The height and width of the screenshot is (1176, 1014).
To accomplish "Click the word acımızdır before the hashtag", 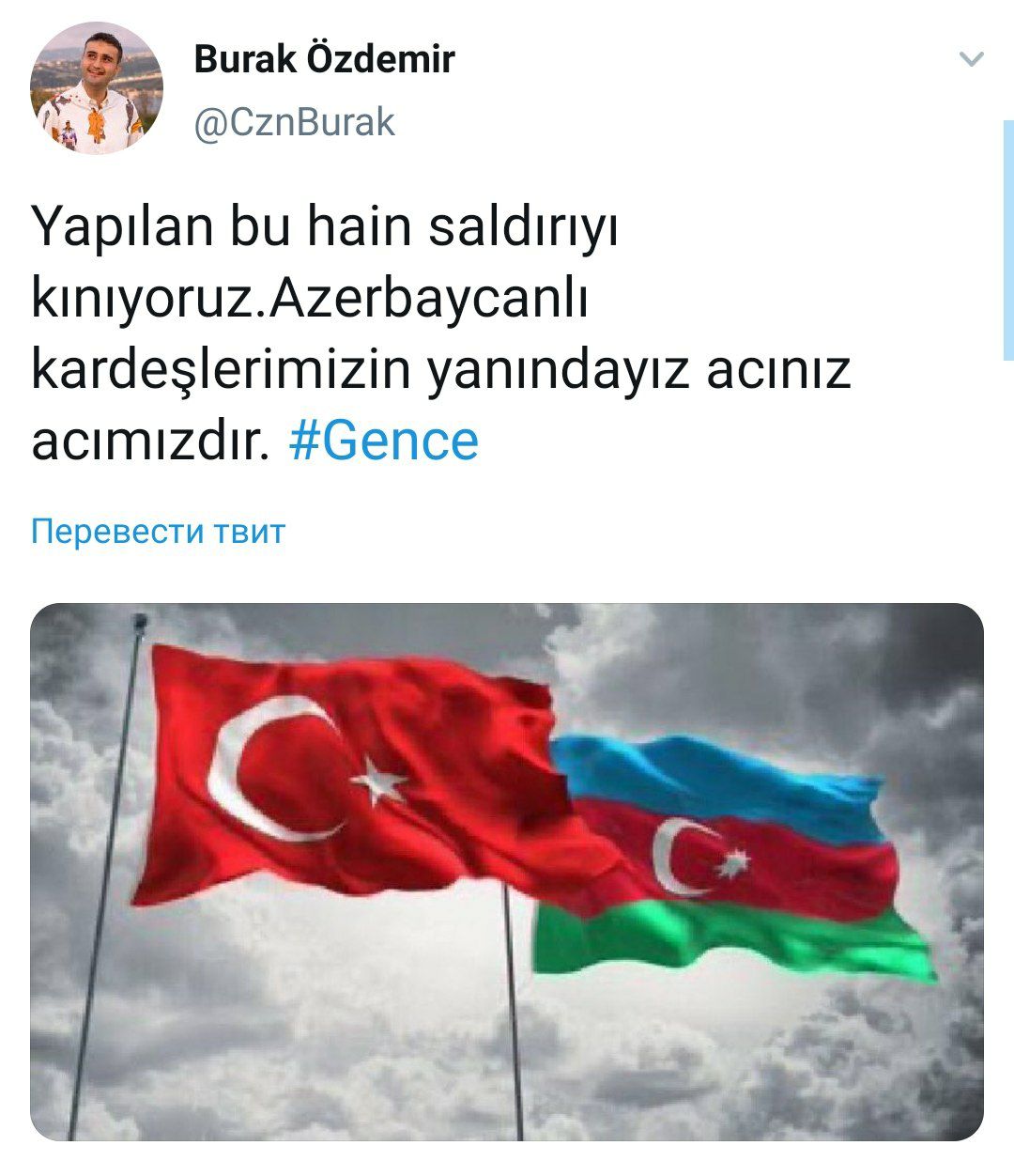I will coord(149,441).
